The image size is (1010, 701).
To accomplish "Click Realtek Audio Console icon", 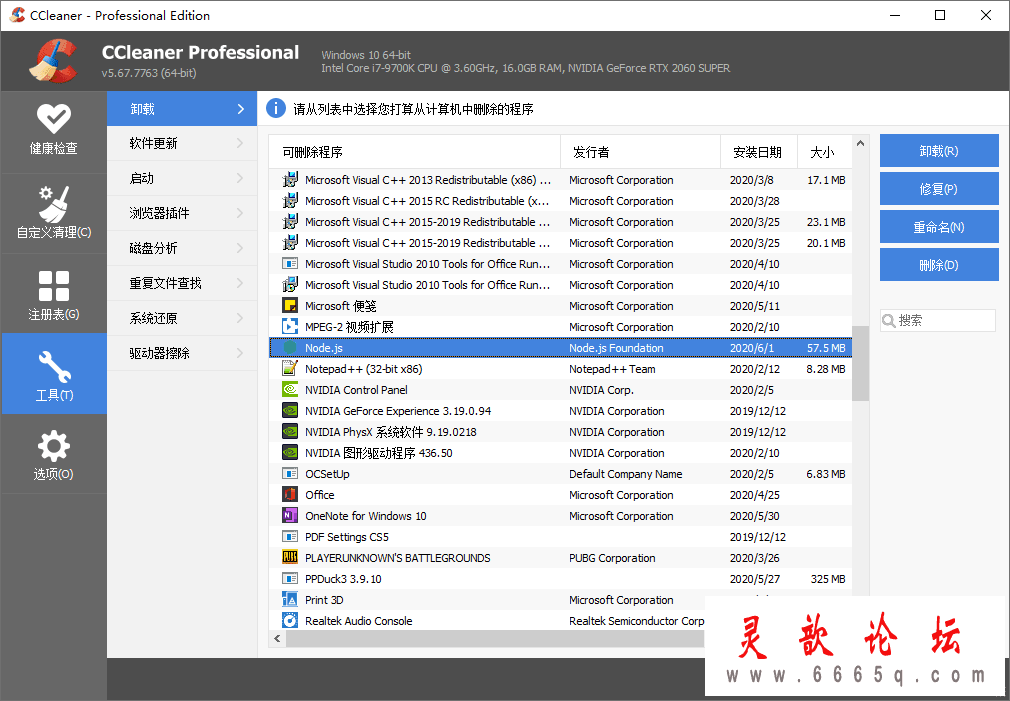I will 290,620.
